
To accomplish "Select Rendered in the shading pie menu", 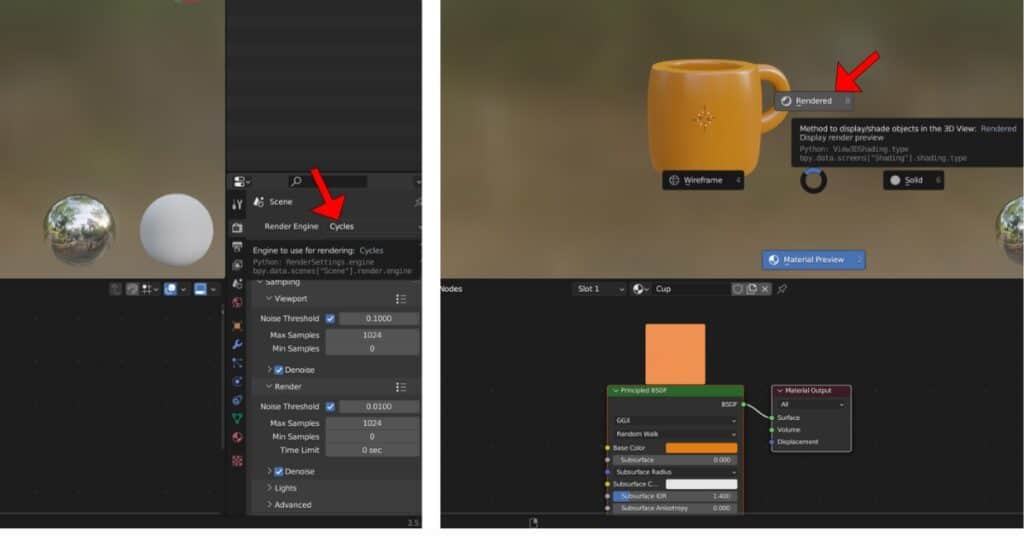I will [x=814, y=101].
